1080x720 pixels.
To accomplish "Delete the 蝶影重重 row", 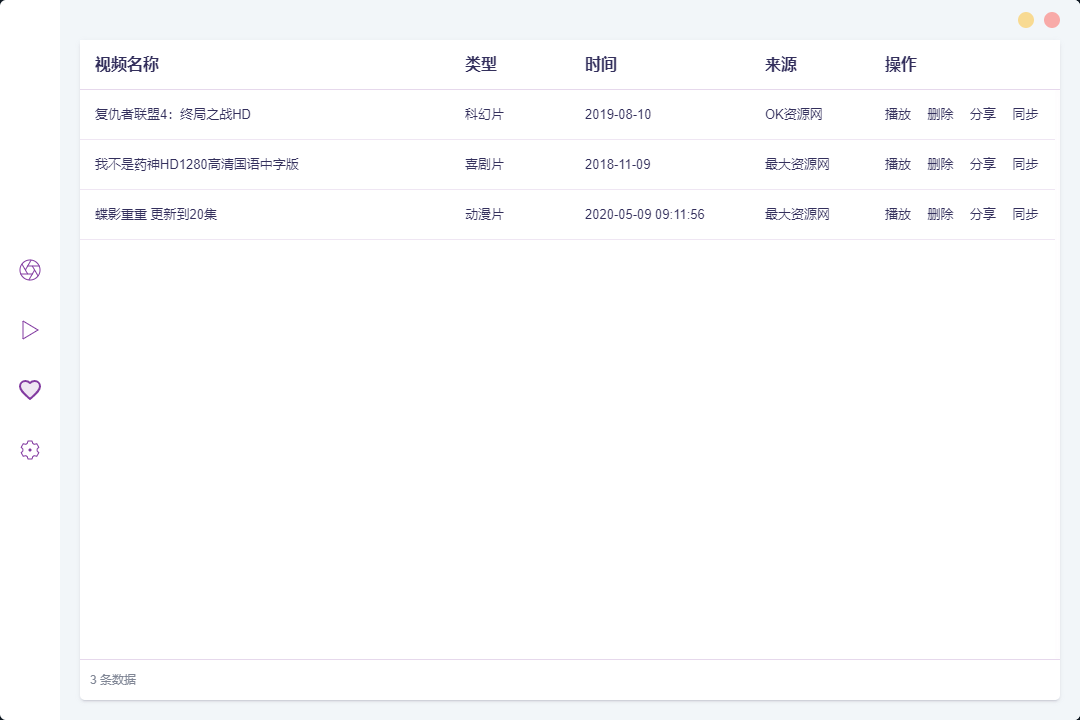I will click(940, 214).
